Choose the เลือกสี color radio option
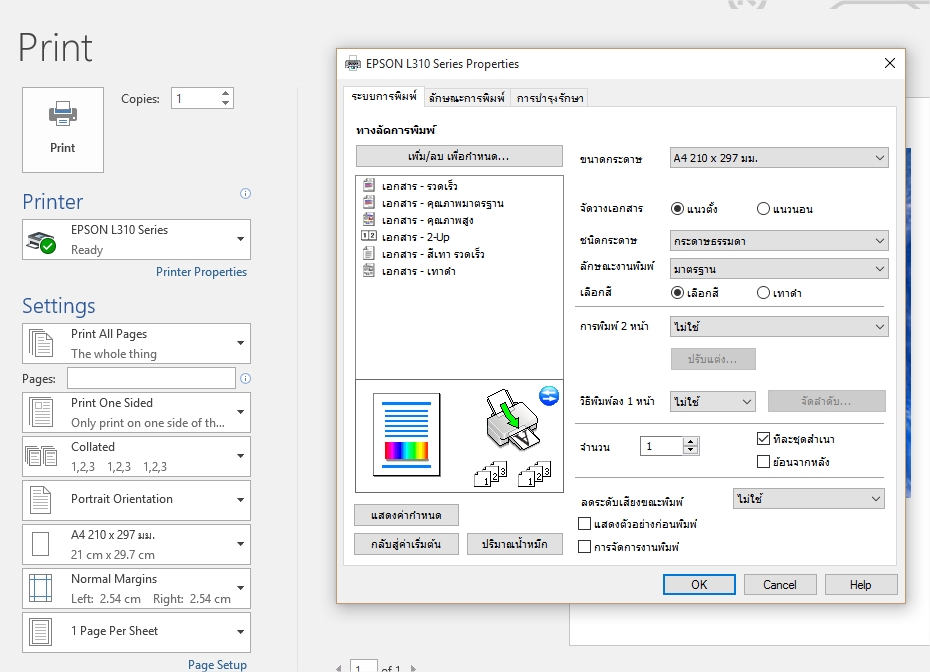The height and width of the screenshot is (672, 930). tap(677, 292)
